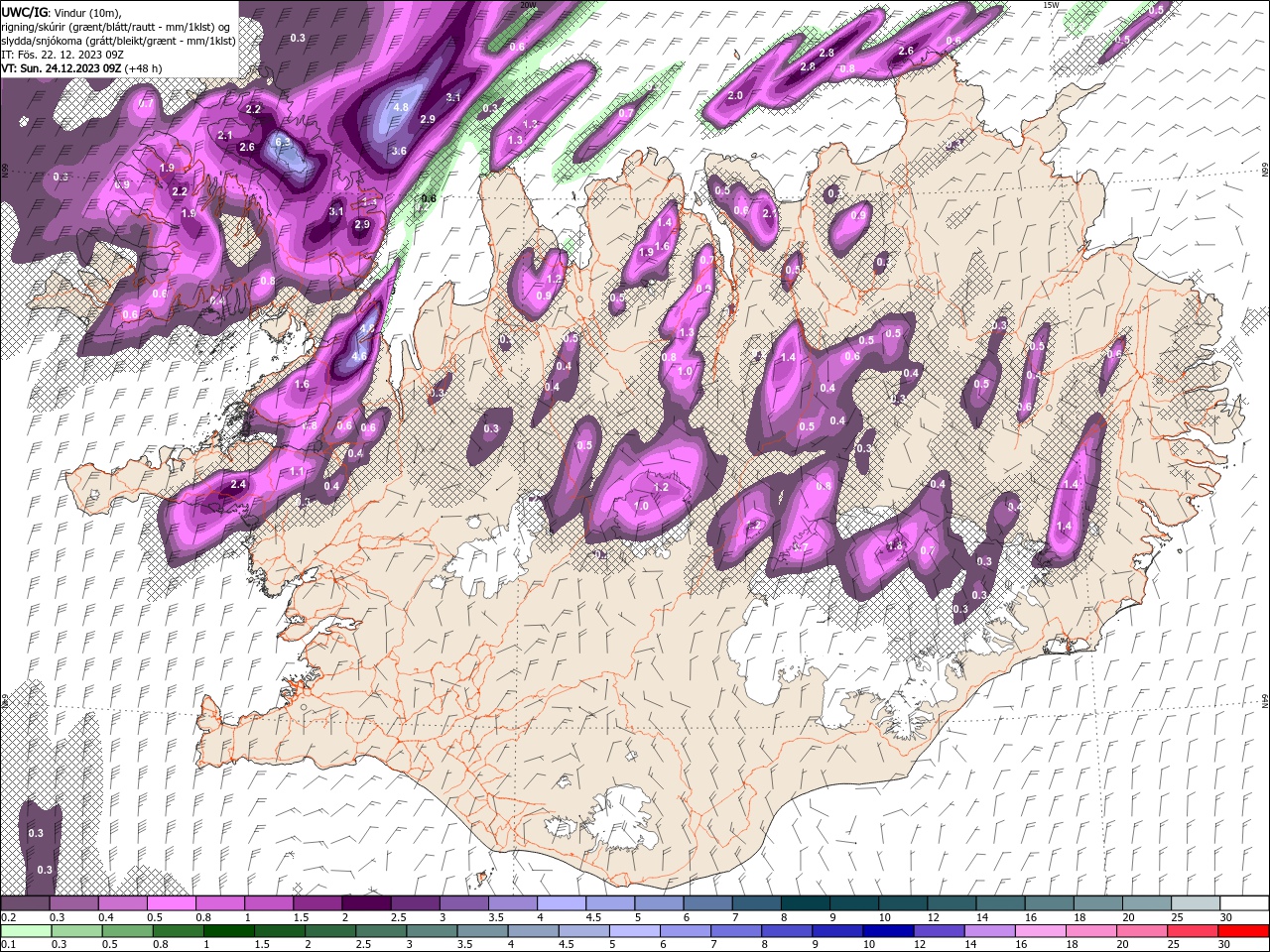Click the '1.1' precipitation value on the map
This screenshot has height=952, width=1270.
coord(298,472)
